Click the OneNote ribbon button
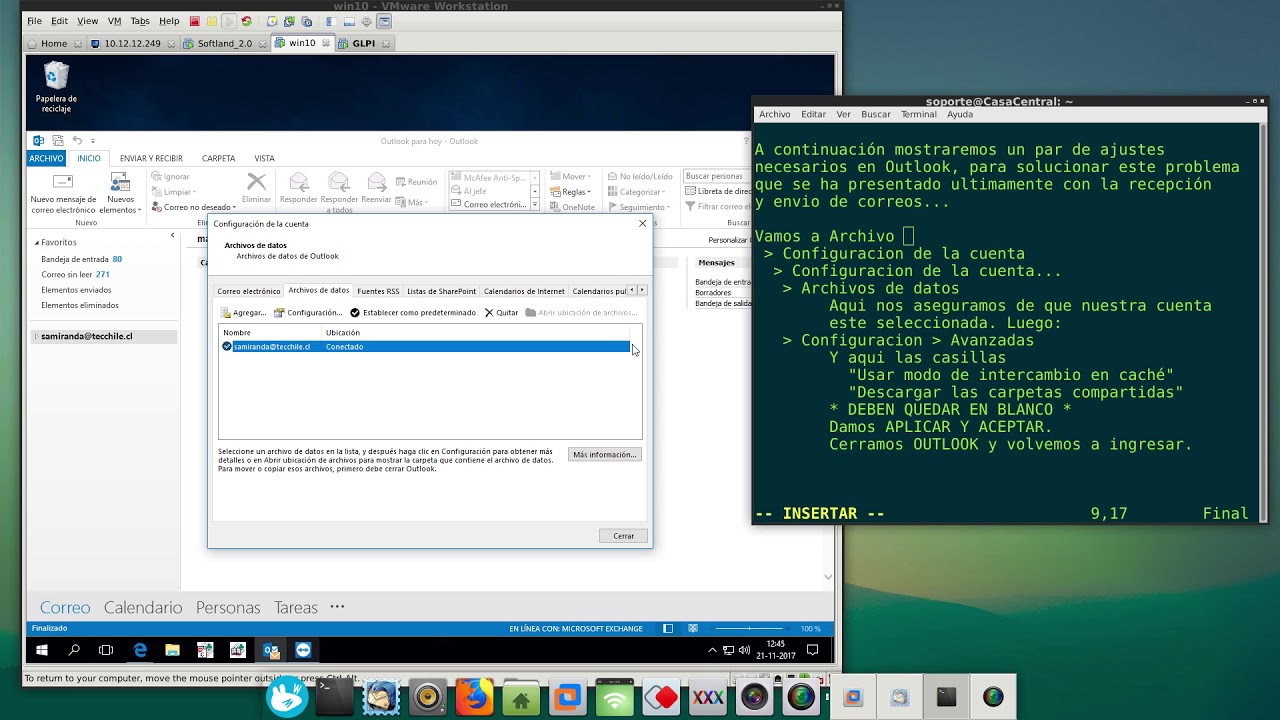The image size is (1280, 720). tap(571, 207)
